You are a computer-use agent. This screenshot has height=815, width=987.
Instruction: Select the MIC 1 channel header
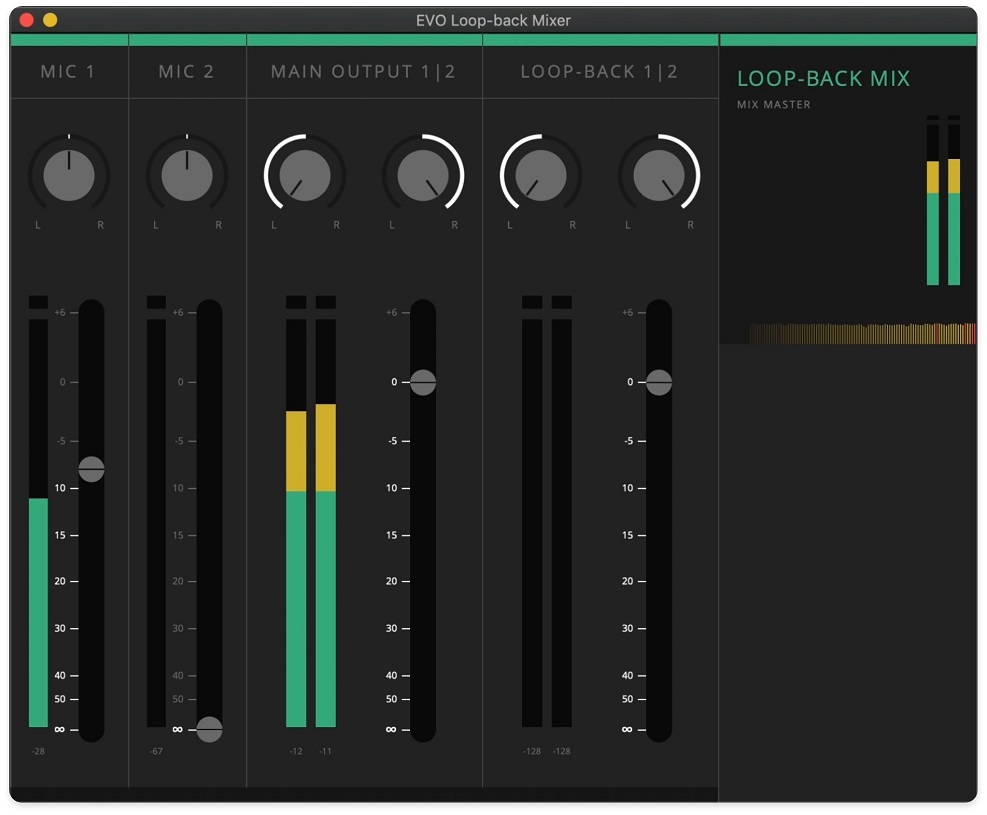click(69, 72)
